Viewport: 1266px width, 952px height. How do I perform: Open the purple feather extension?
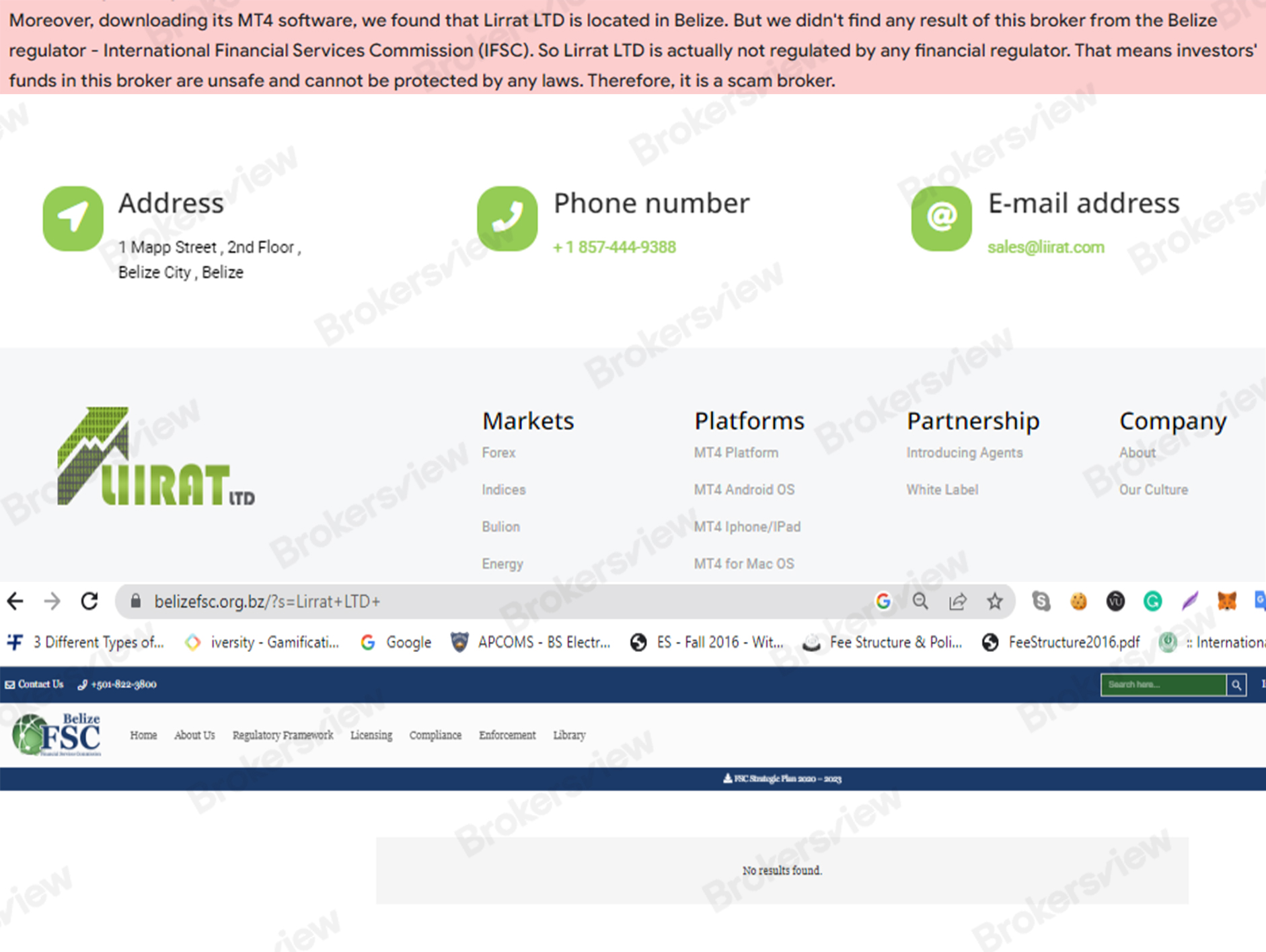pyautogui.click(x=1189, y=601)
